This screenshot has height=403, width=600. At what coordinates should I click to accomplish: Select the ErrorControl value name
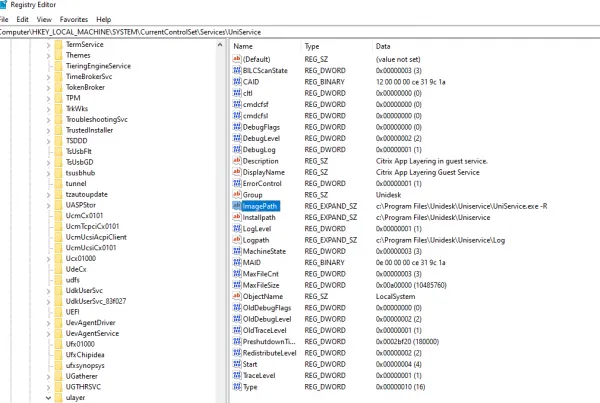(262, 183)
